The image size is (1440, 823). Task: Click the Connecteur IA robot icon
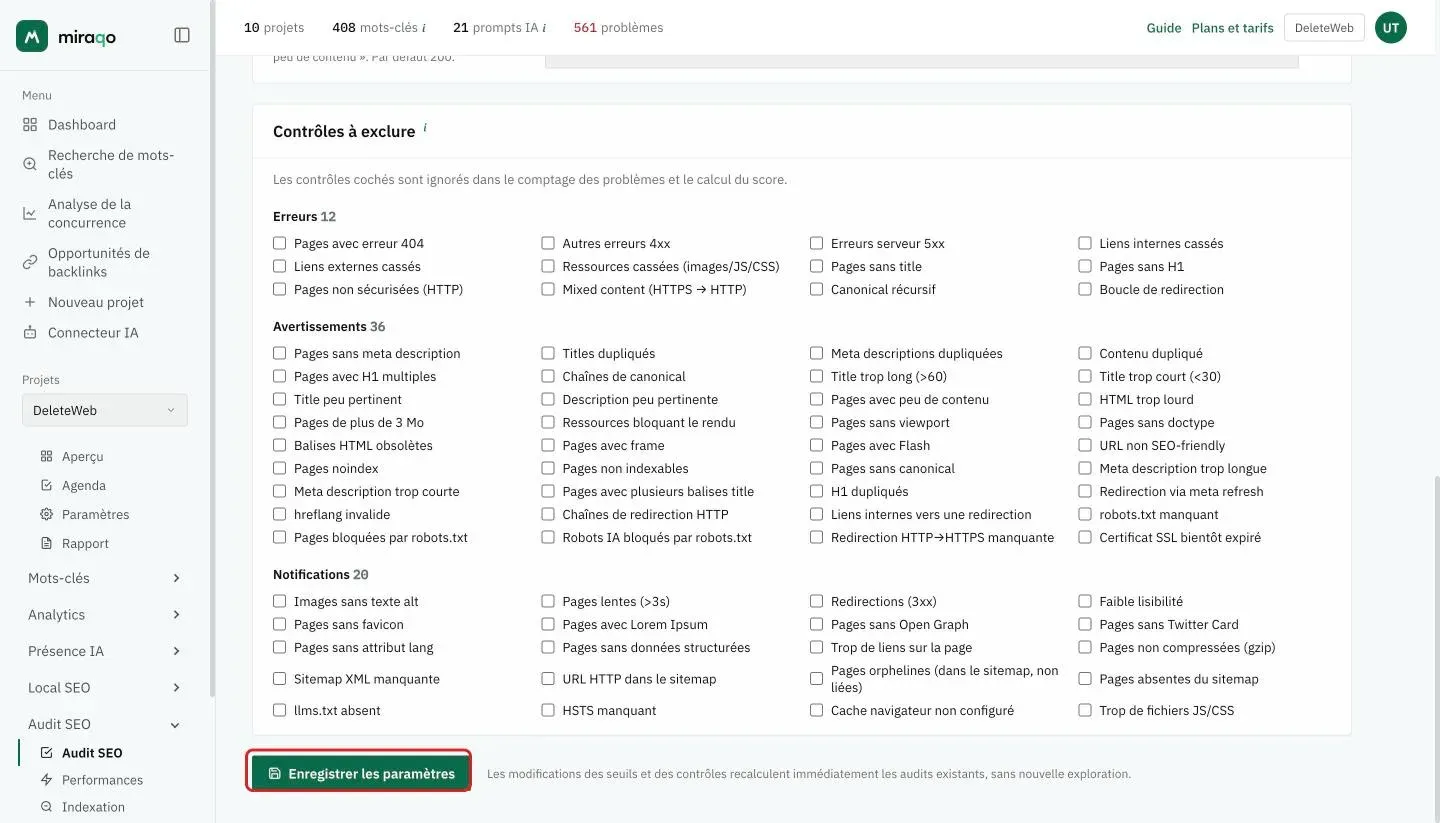click(30, 332)
